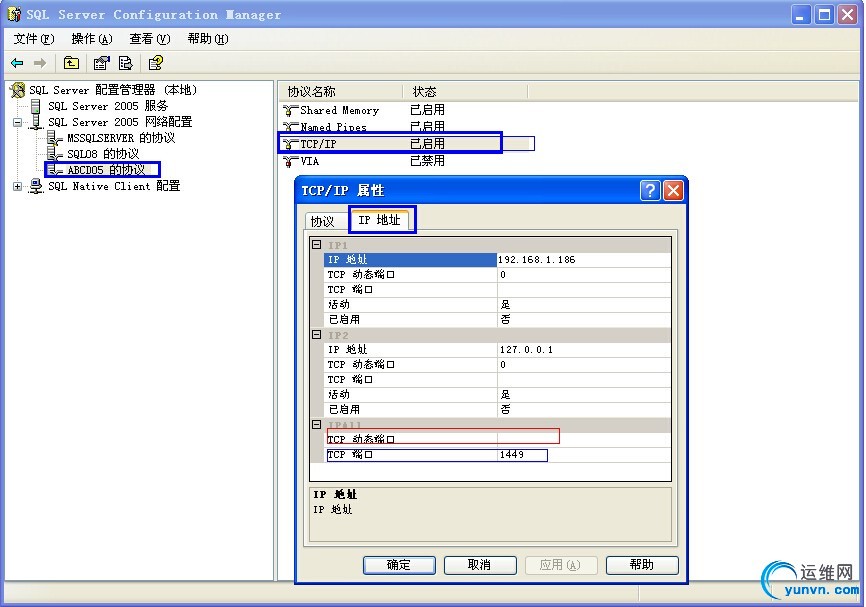Image resolution: width=866 pixels, height=607 pixels.
Task: Click the SQL Server 配置管理器 root icon
Action: (18, 89)
